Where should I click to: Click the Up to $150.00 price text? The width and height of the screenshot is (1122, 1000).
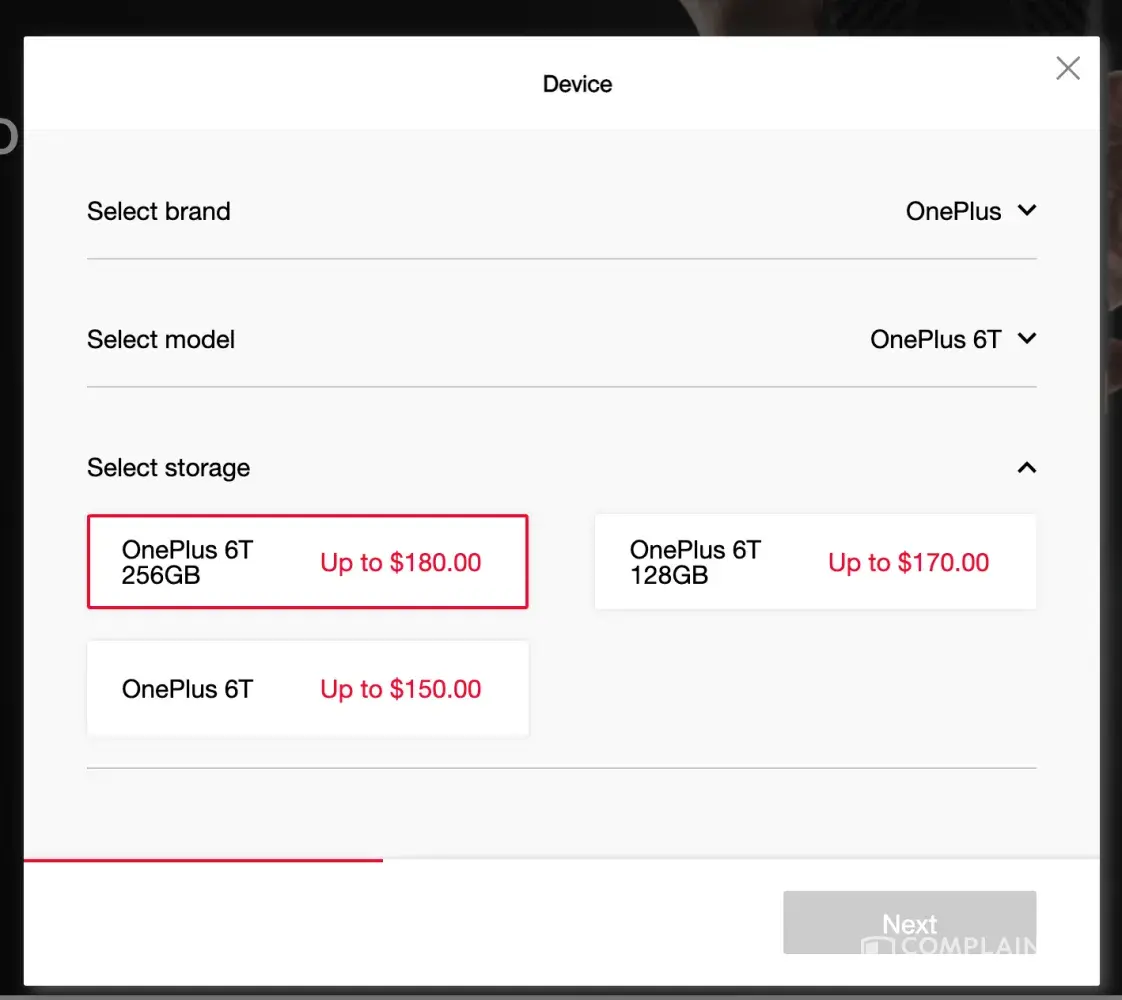pyautogui.click(x=400, y=689)
